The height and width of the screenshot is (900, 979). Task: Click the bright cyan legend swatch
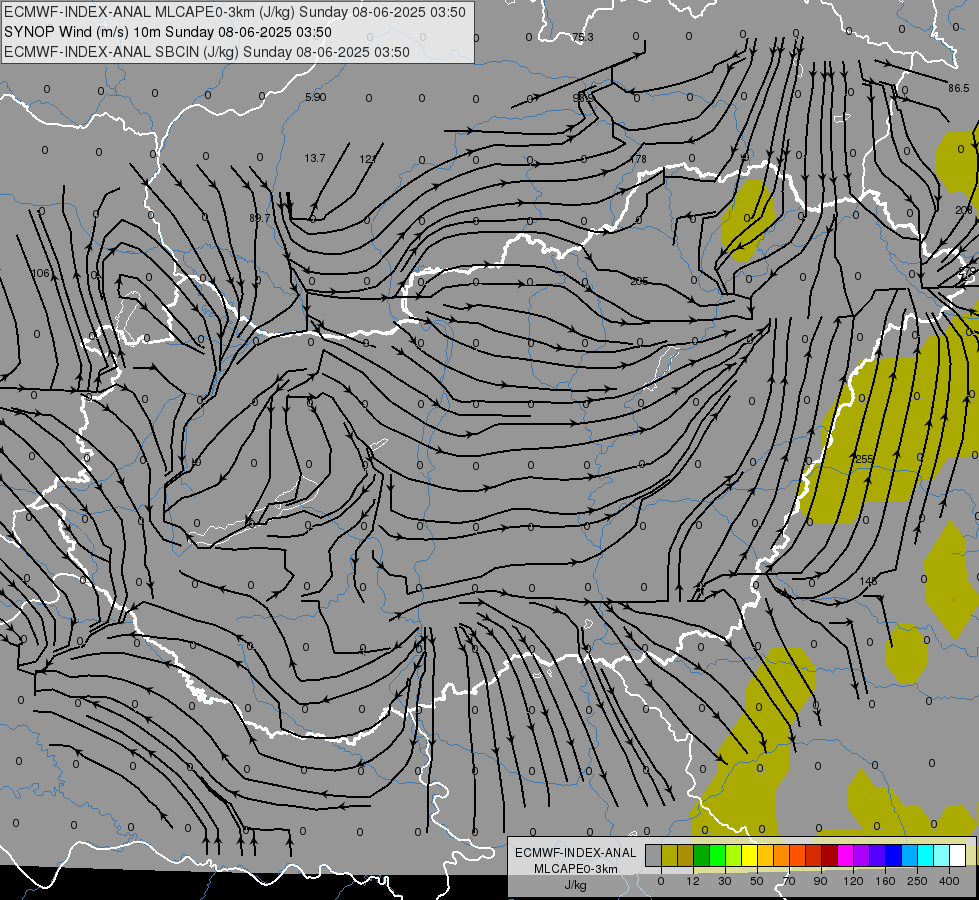(x=925, y=855)
